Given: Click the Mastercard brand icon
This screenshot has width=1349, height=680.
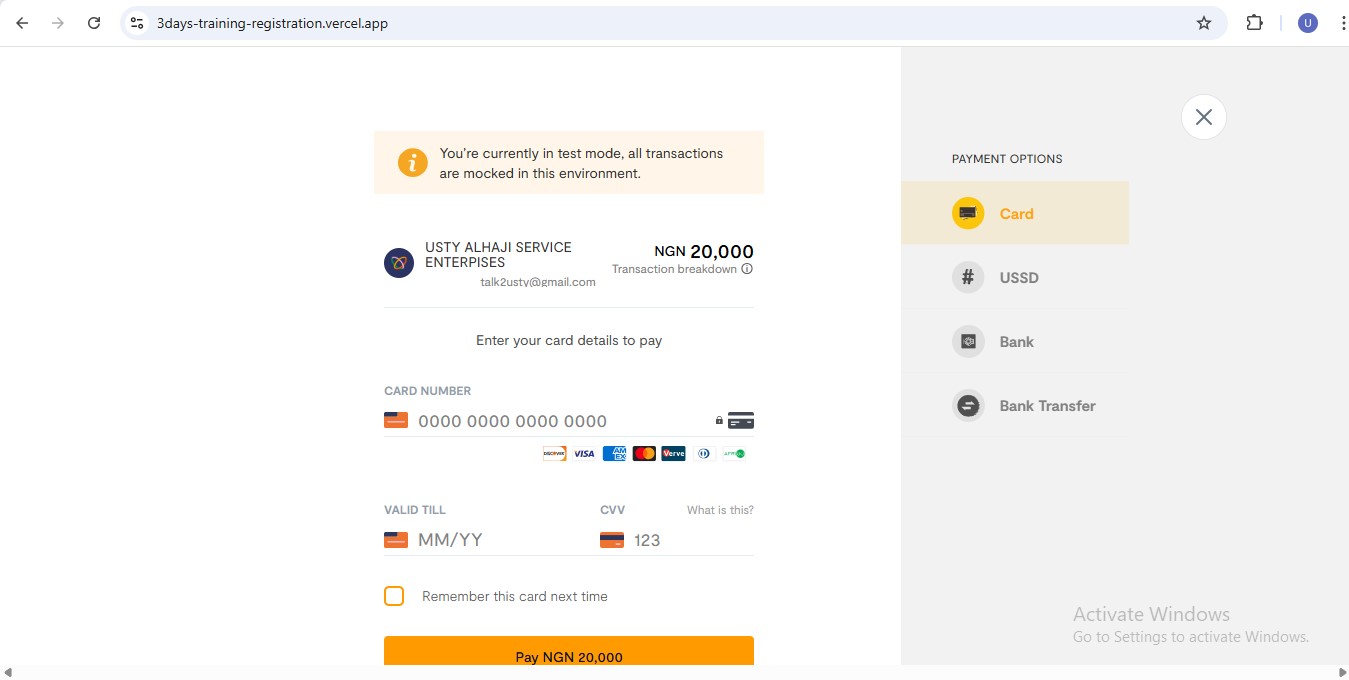Looking at the screenshot, I should (x=643, y=453).
